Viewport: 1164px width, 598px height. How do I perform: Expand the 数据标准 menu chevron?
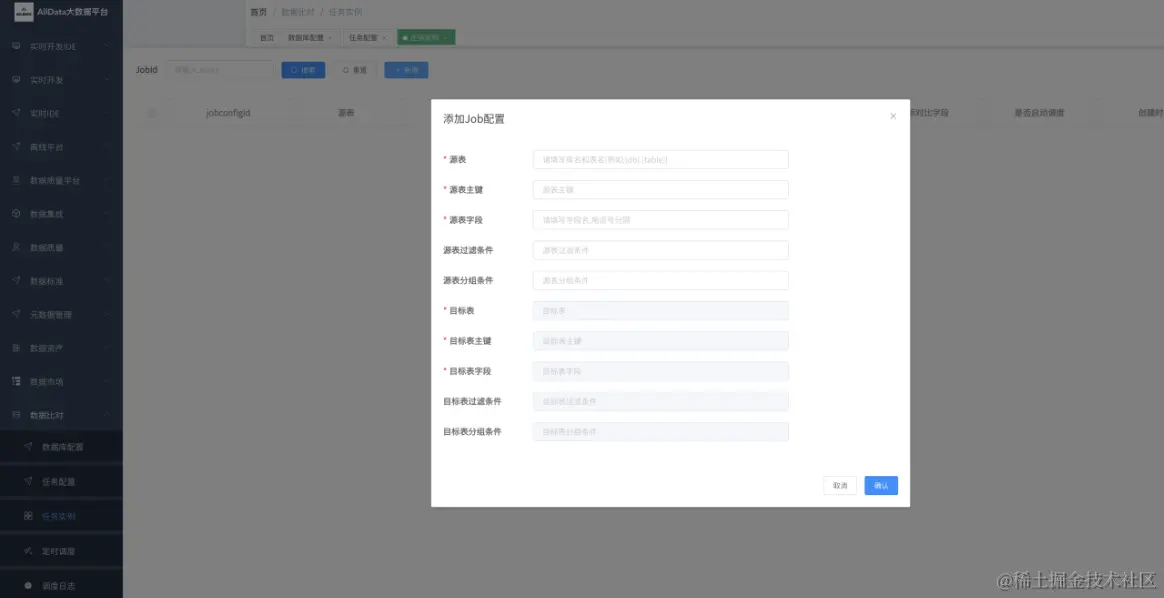pyautogui.click(x=108, y=280)
